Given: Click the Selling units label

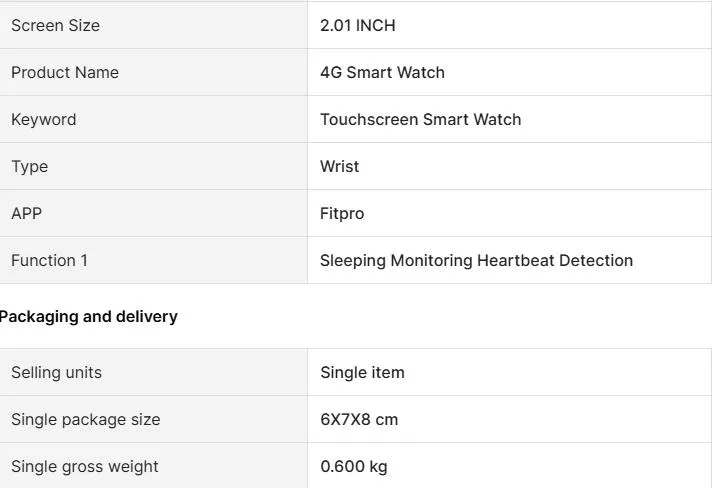Looking at the screenshot, I should click(56, 372).
